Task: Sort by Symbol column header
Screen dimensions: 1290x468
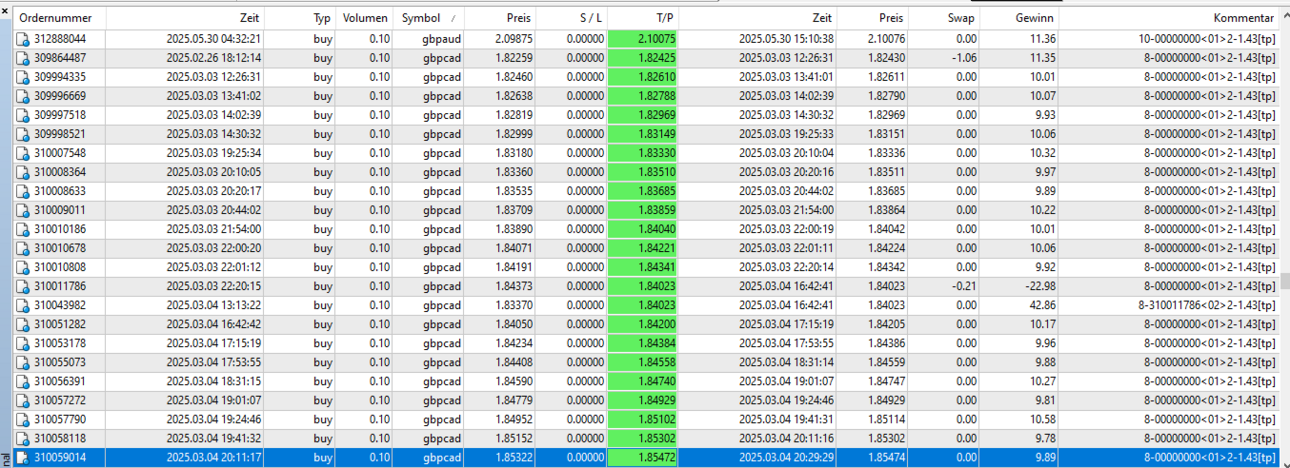Action: pos(428,18)
